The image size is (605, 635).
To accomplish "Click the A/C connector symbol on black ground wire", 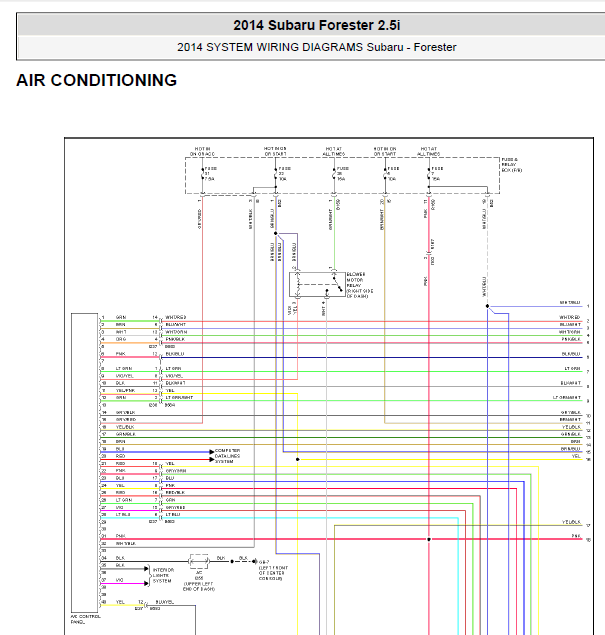I will point(199,561).
